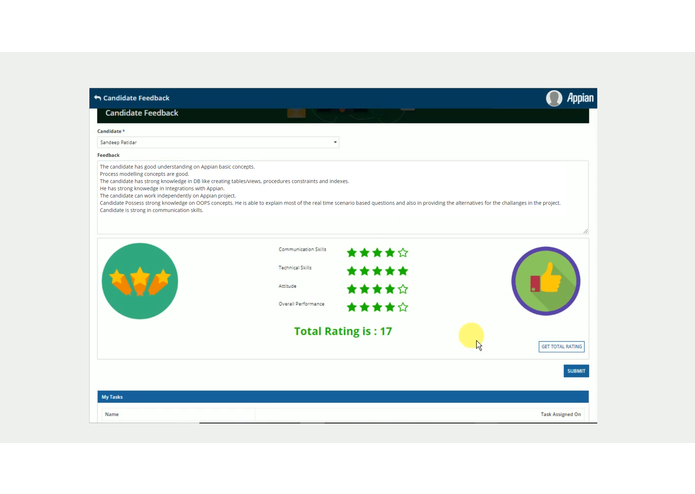Click the three stars badge image
Screen dimensions: 695x494
coord(140,281)
